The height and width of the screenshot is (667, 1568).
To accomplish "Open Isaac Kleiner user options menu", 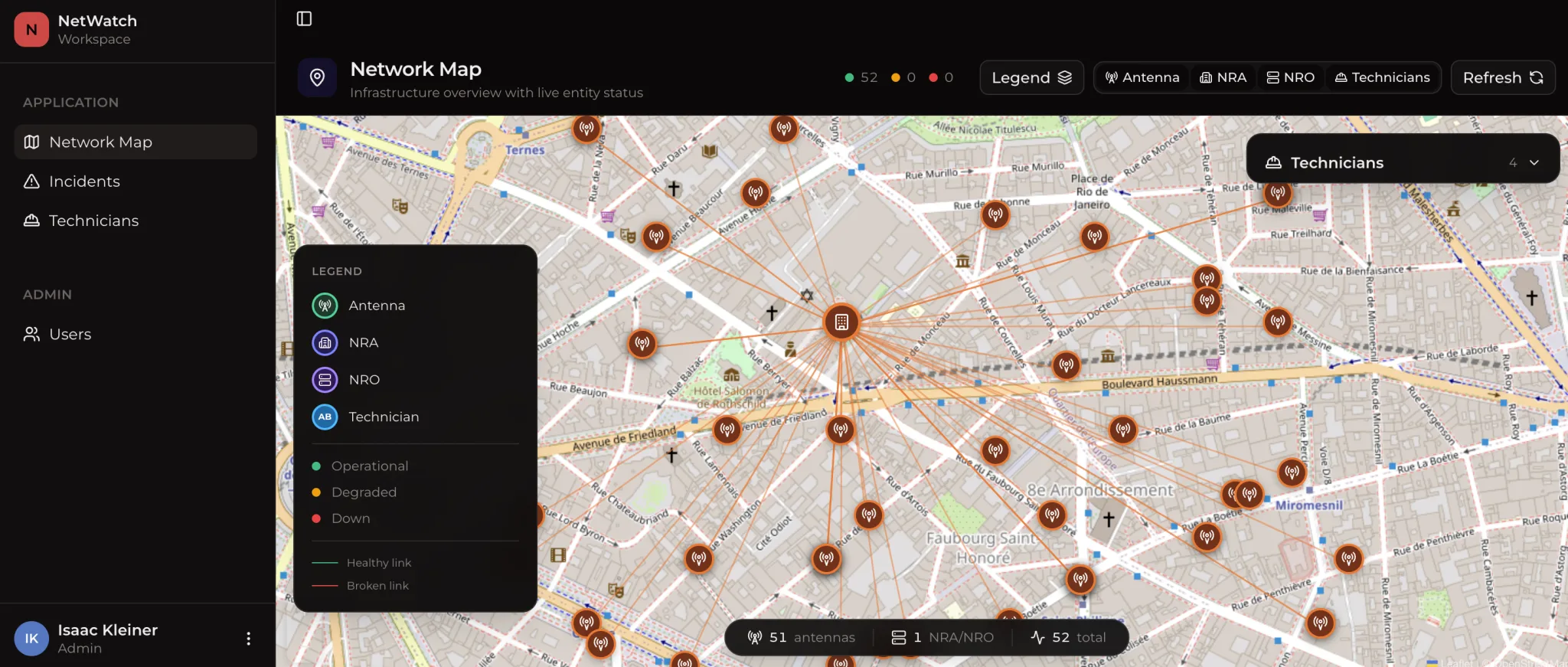I will click(x=248, y=639).
